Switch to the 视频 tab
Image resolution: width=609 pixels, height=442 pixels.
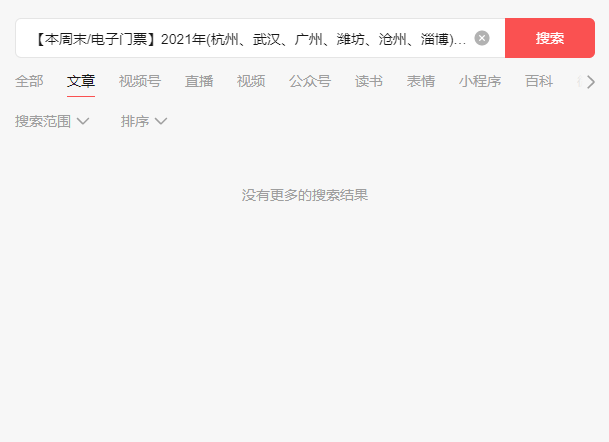point(251,82)
